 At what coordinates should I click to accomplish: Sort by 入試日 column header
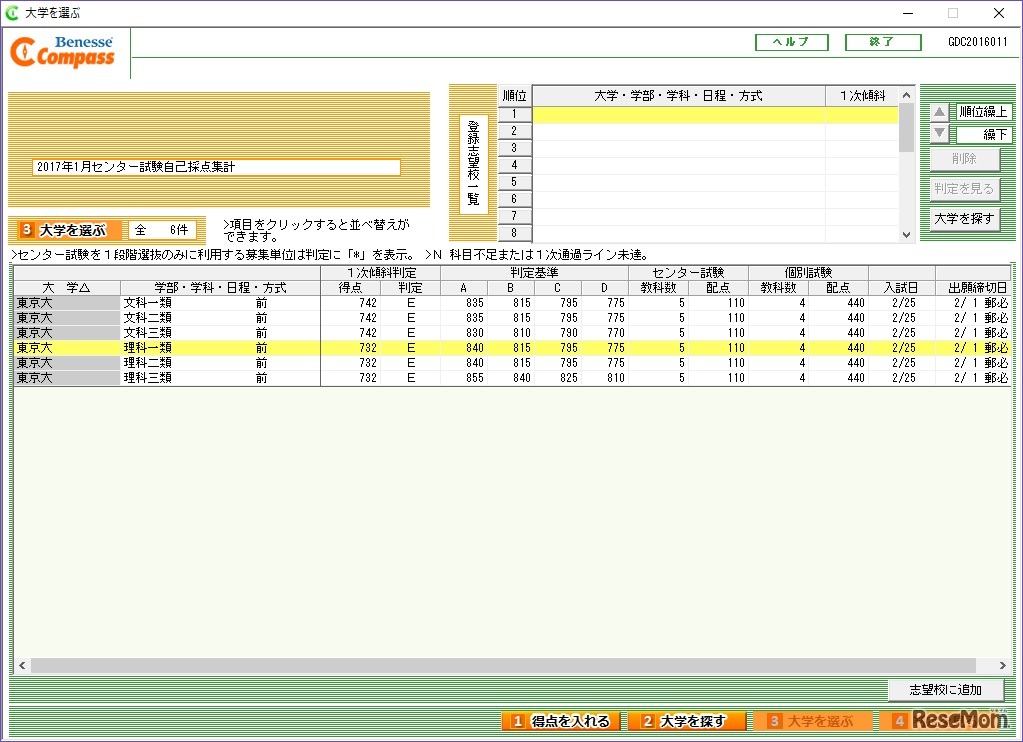pyautogui.click(x=901, y=287)
